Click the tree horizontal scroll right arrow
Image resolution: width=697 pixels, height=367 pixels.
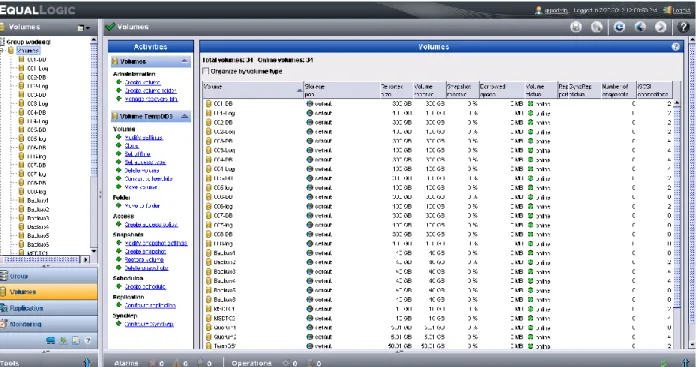(x=85, y=259)
